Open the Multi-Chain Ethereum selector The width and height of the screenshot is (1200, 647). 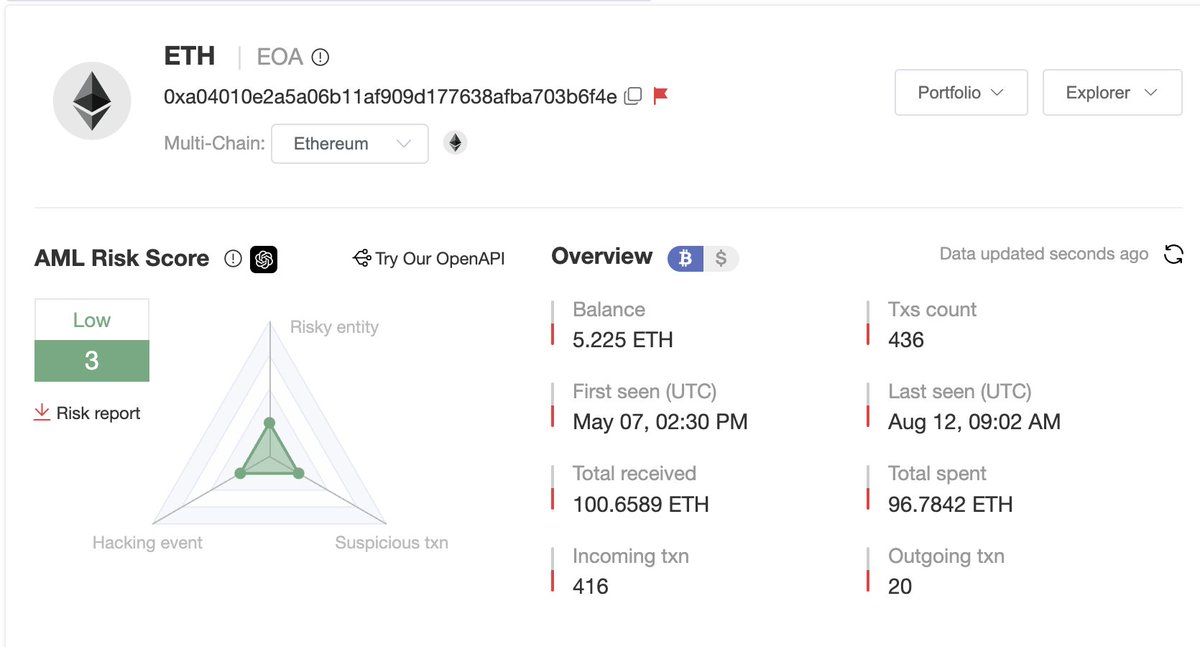[350, 143]
